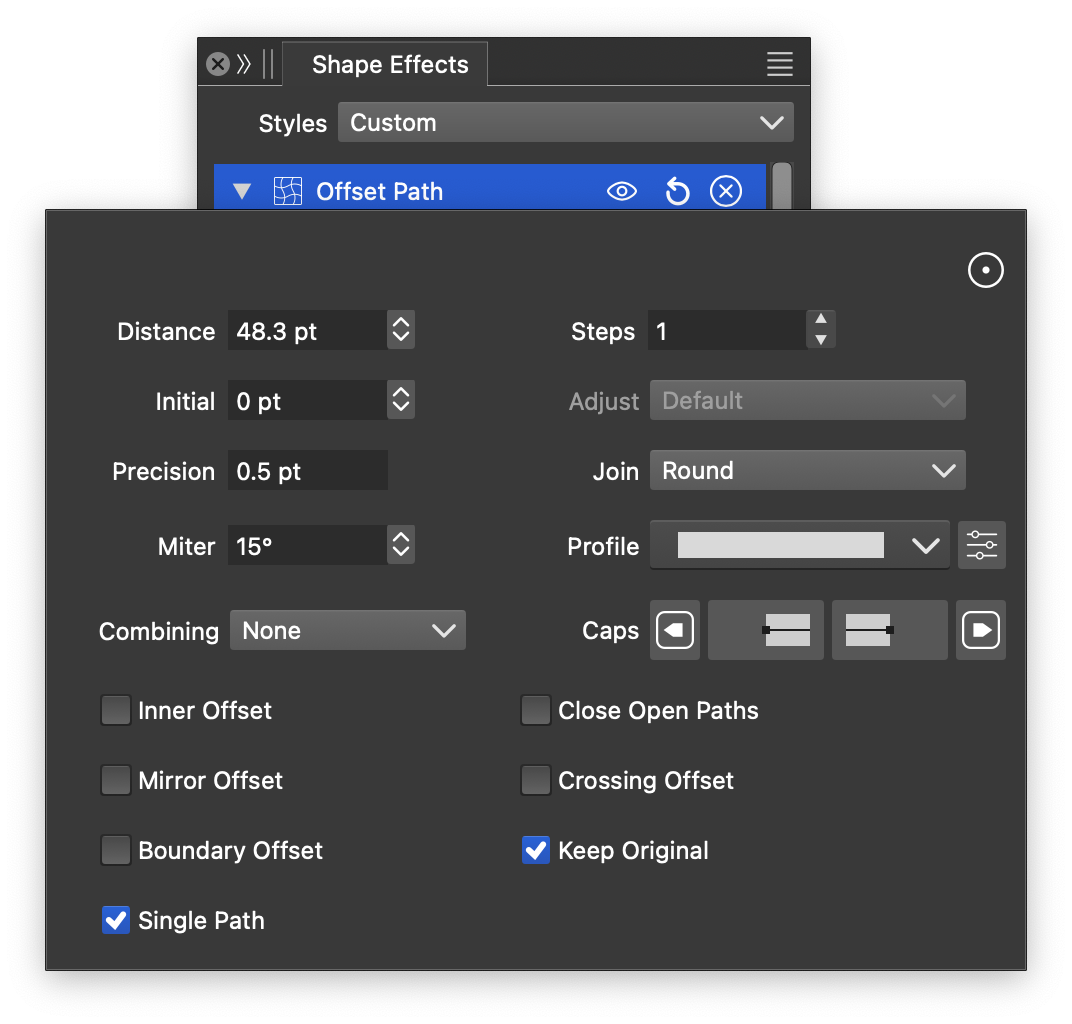Enable the Inner Offset checkbox
The height and width of the screenshot is (1024, 1072).
tap(116, 711)
